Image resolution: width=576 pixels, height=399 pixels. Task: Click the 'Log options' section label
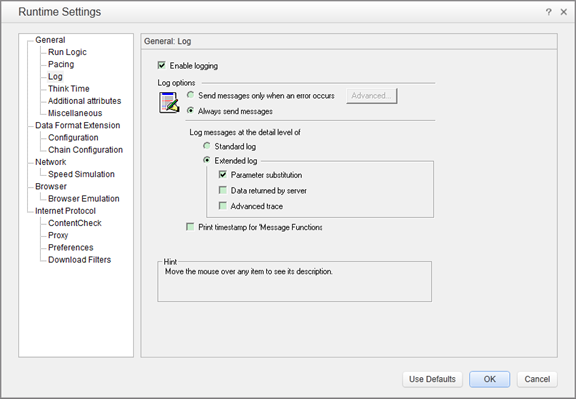(x=176, y=83)
